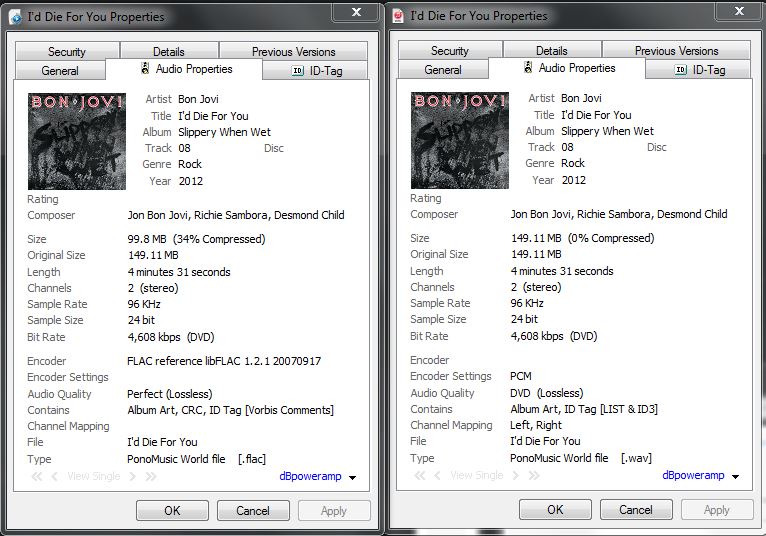
Task: Click dBpoweramp link in left window
Action: (310, 476)
